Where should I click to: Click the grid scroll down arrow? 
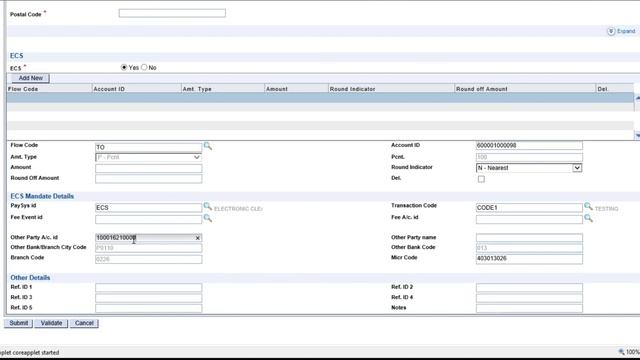(637, 135)
